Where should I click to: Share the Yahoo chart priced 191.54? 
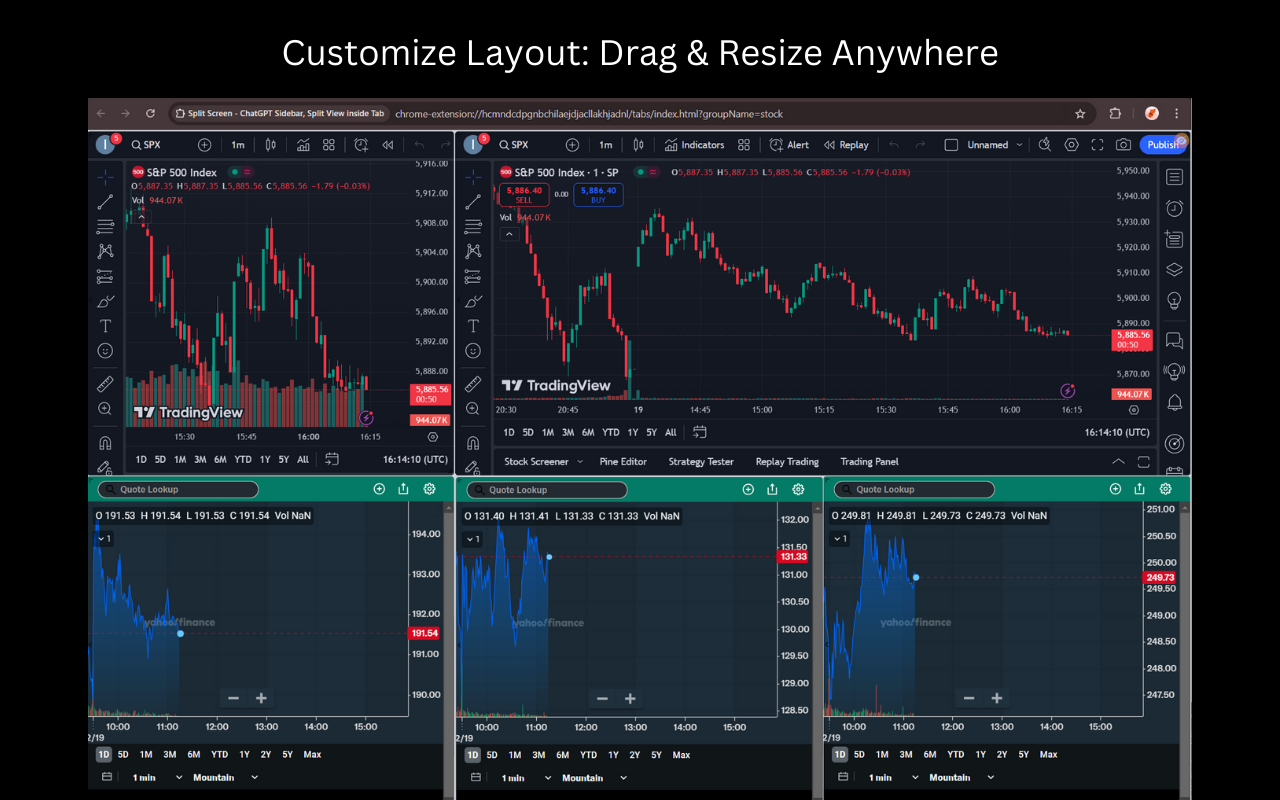403,489
